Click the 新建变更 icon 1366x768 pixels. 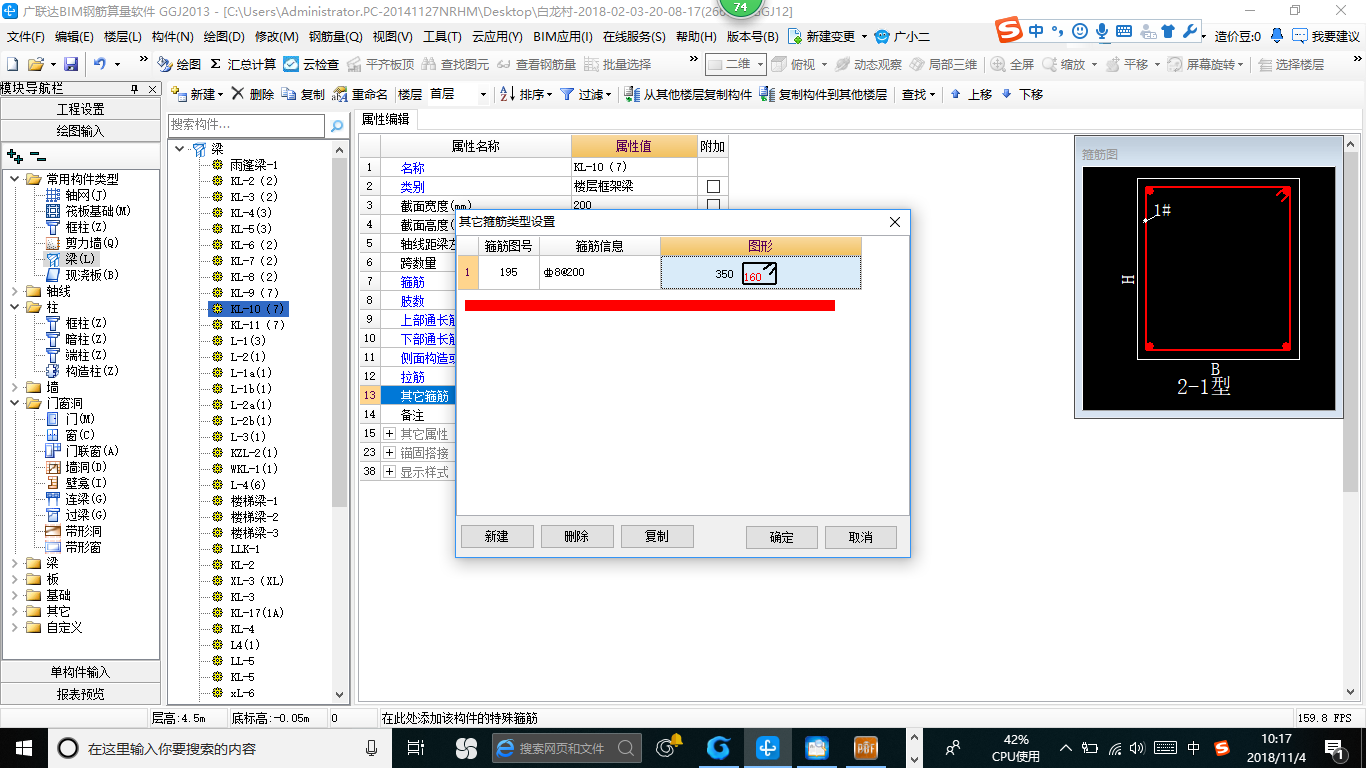821,36
